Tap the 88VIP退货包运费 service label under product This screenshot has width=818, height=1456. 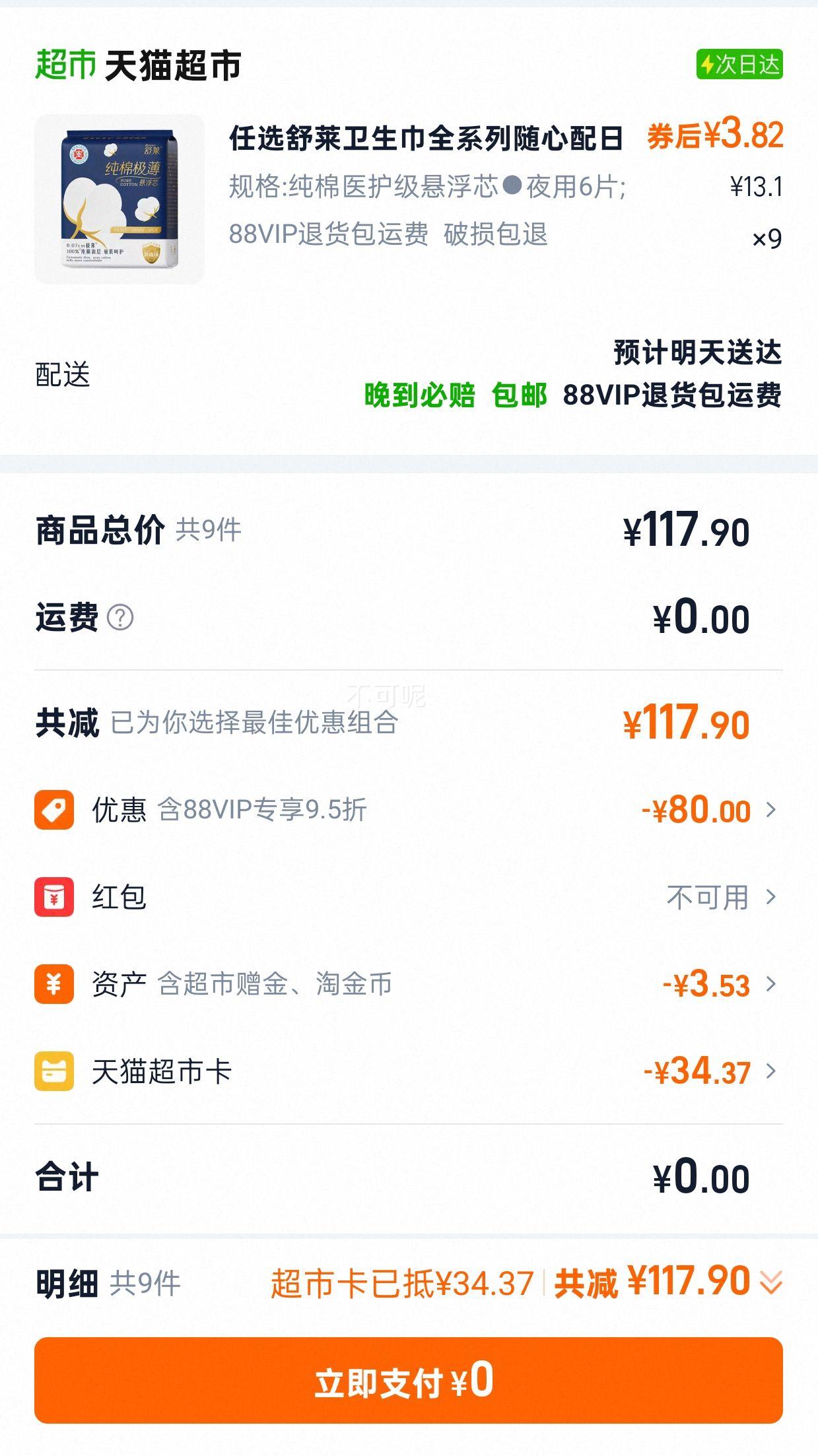pyautogui.click(x=329, y=234)
